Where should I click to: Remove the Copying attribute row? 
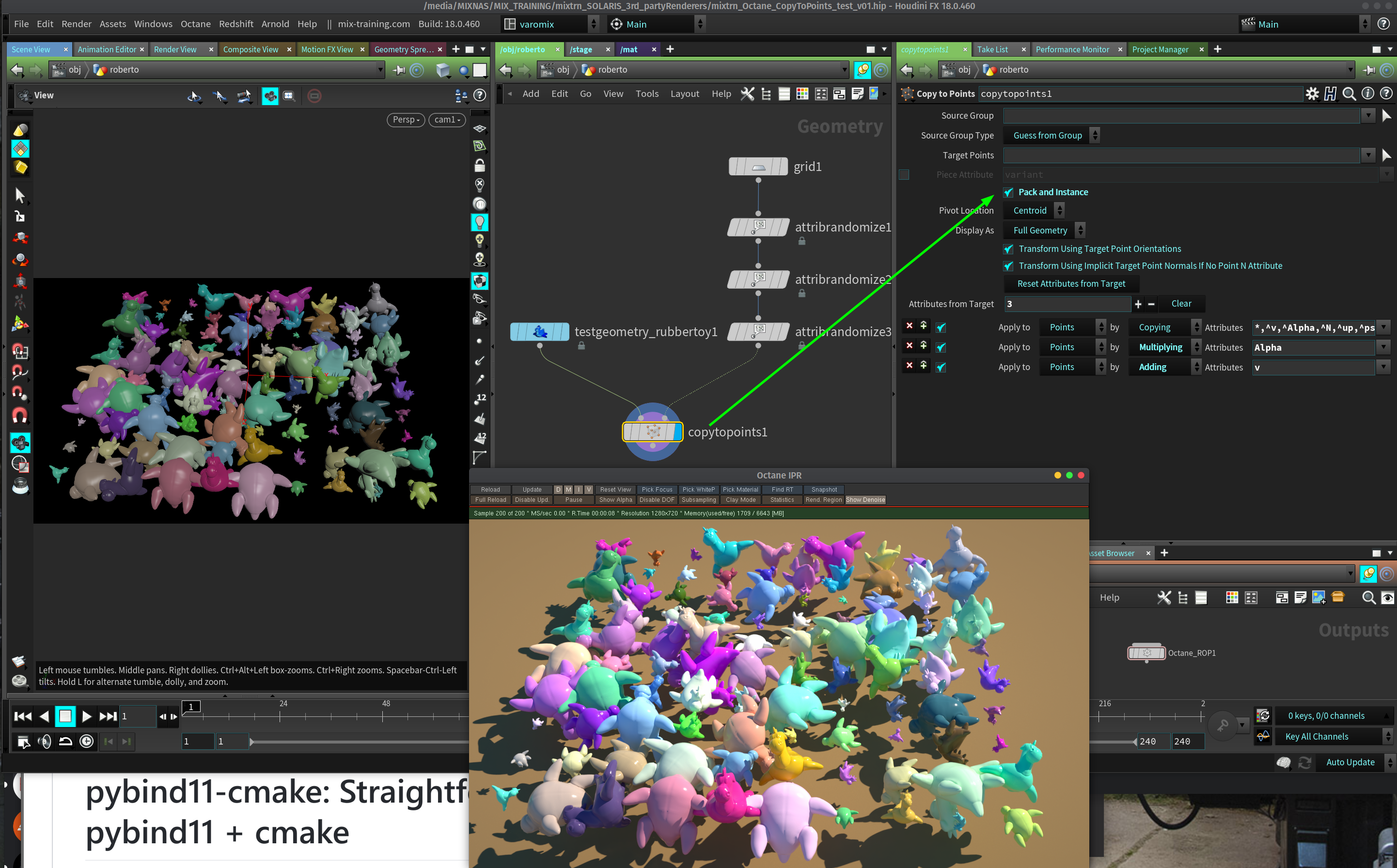(909, 326)
